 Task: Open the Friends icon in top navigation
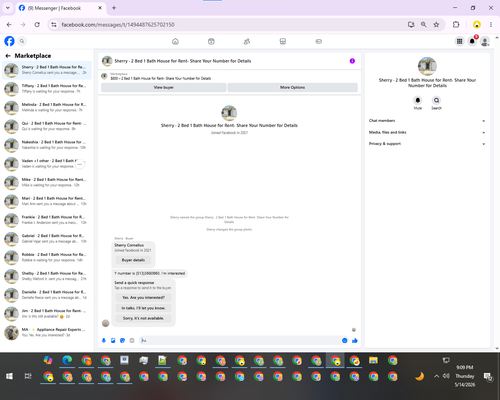coord(247,41)
